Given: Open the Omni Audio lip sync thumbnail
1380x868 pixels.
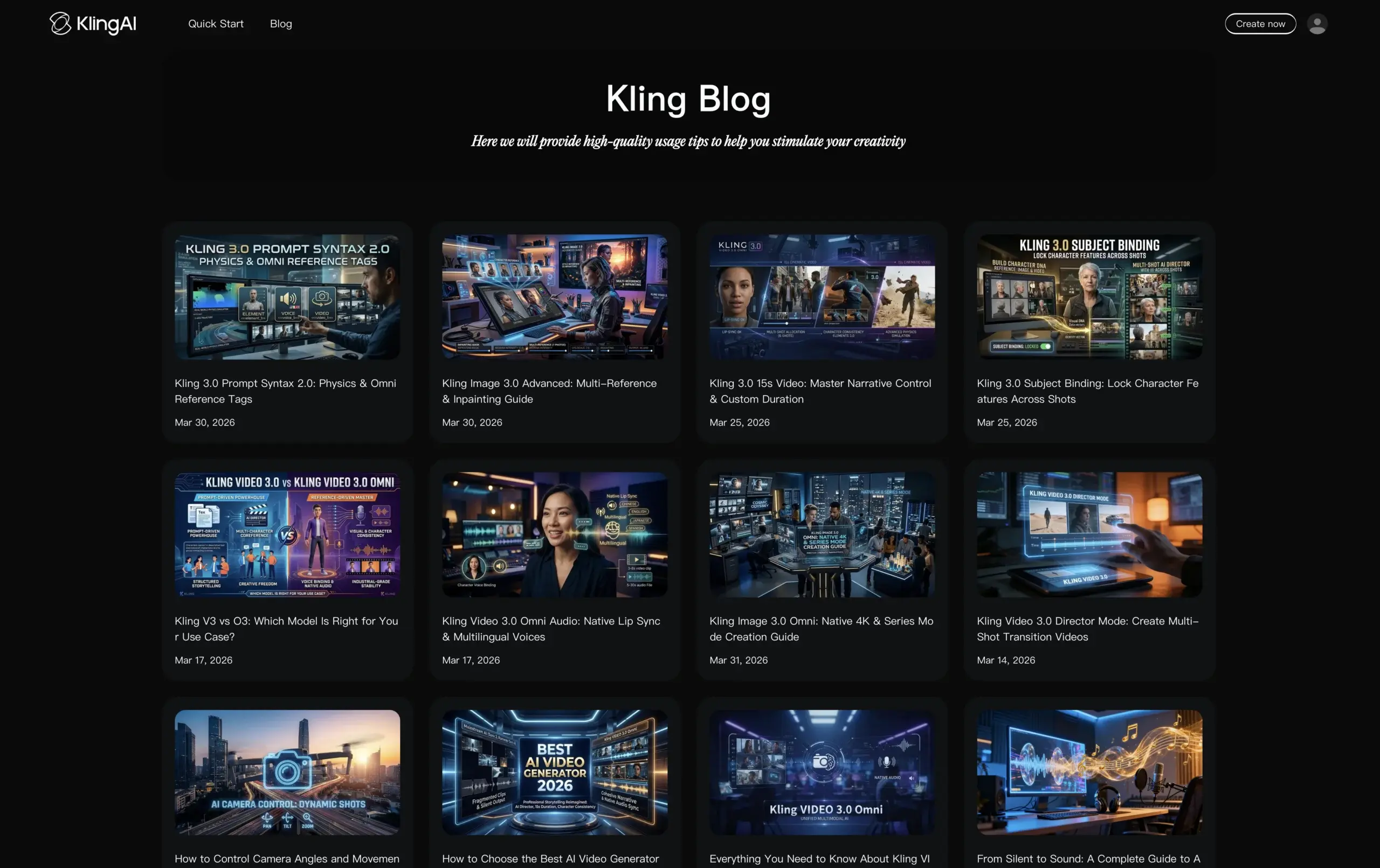Looking at the screenshot, I should tap(554, 534).
